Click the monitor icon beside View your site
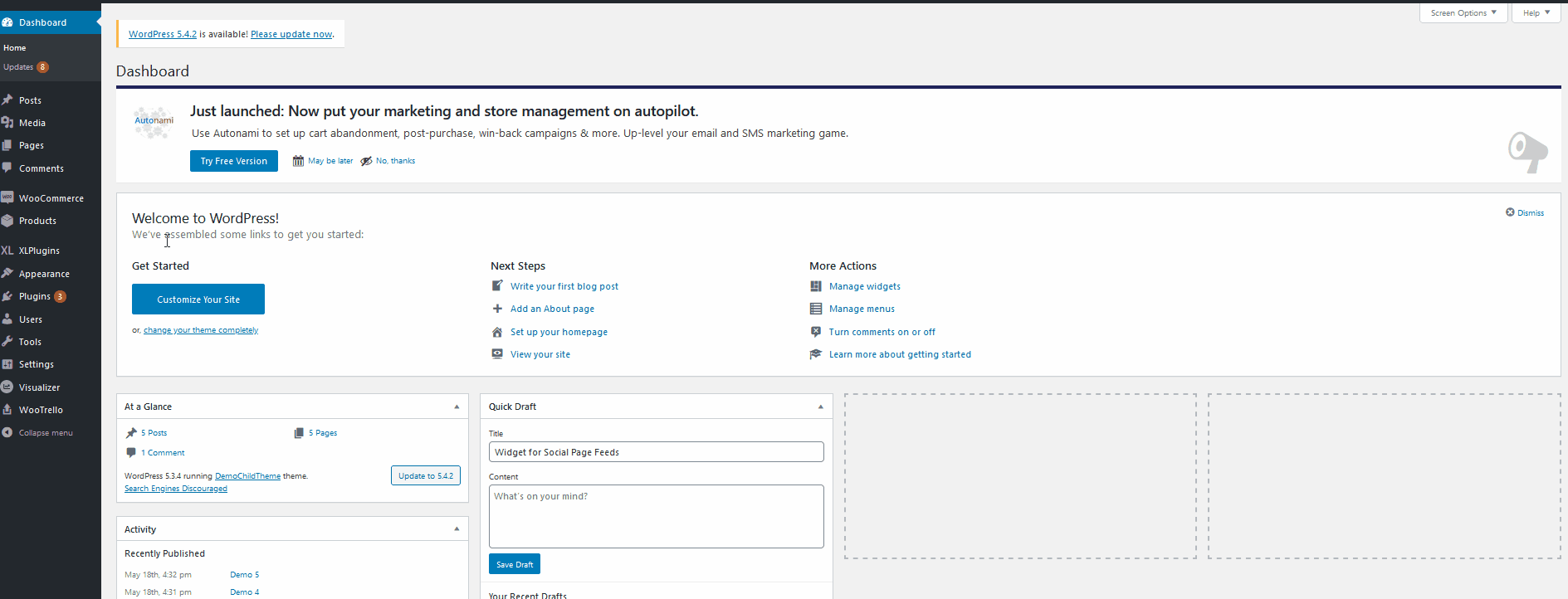1568x599 pixels. pos(497,353)
